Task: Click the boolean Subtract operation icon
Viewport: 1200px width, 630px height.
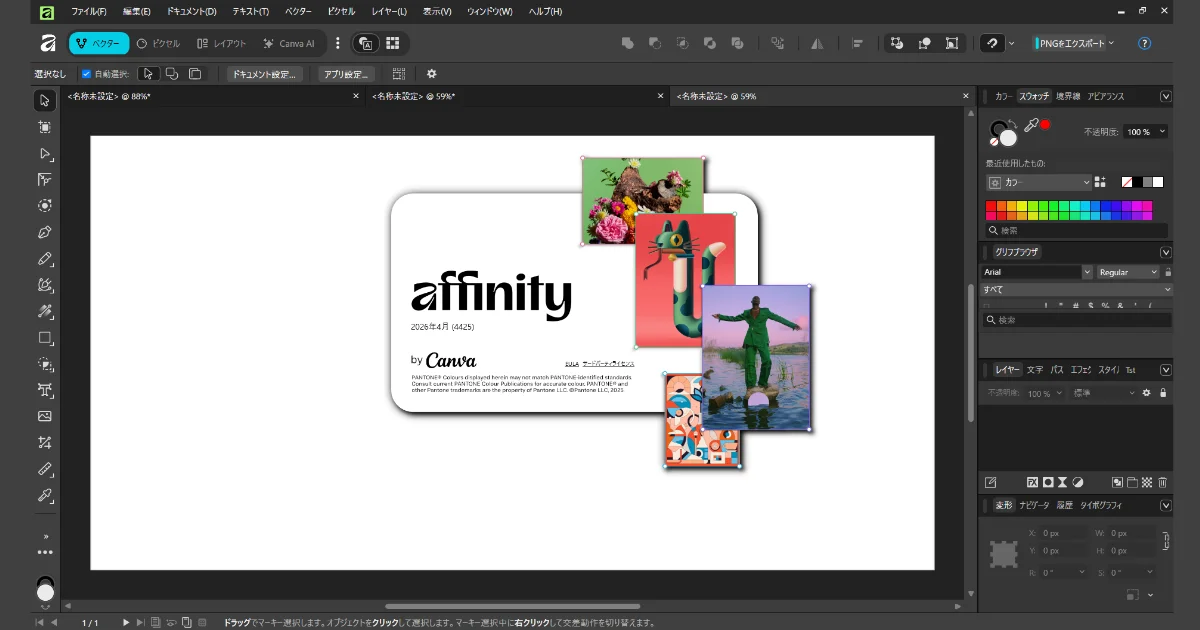Action: point(655,43)
